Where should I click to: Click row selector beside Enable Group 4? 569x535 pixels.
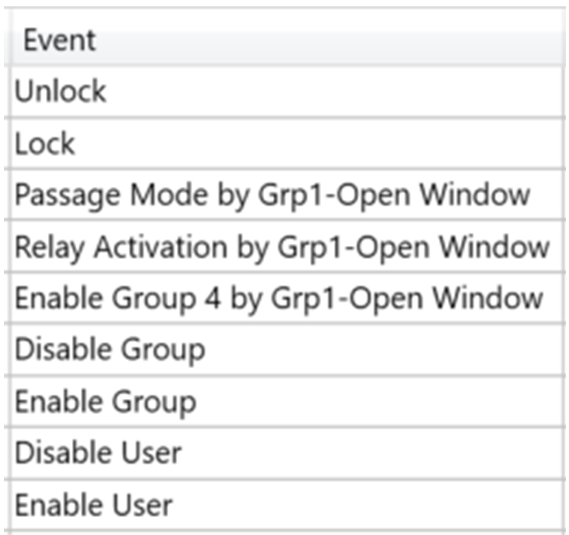point(8,298)
